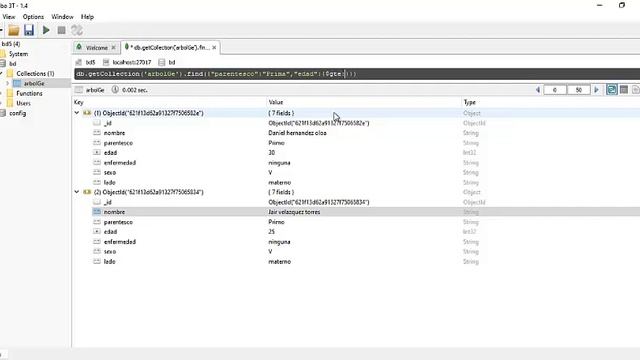Click the batch size field showing 50
Image resolution: width=640 pixels, height=360 pixels.
click(x=578, y=90)
